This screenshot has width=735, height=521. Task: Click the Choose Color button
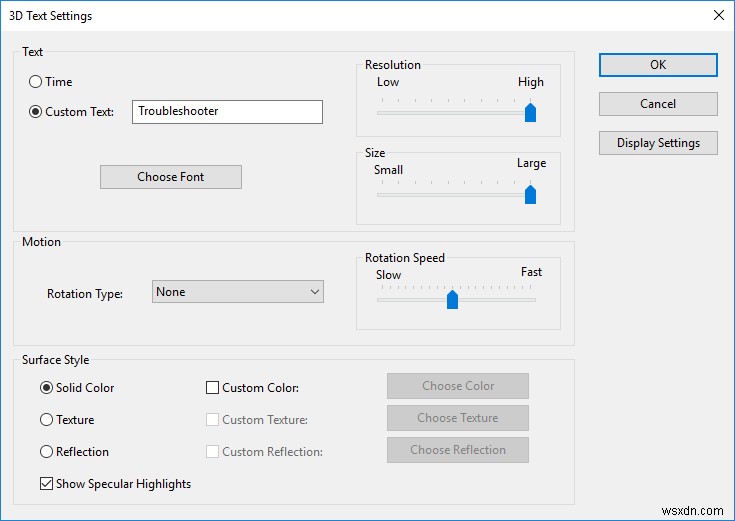click(458, 386)
